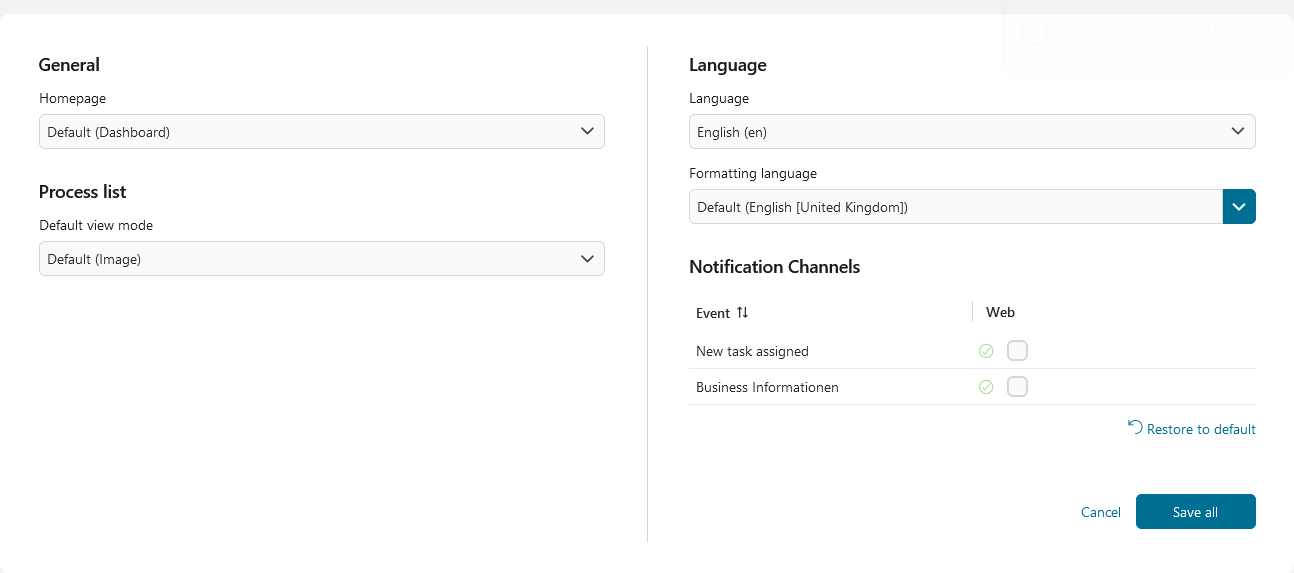Click the Cancel link

(x=1101, y=512)
